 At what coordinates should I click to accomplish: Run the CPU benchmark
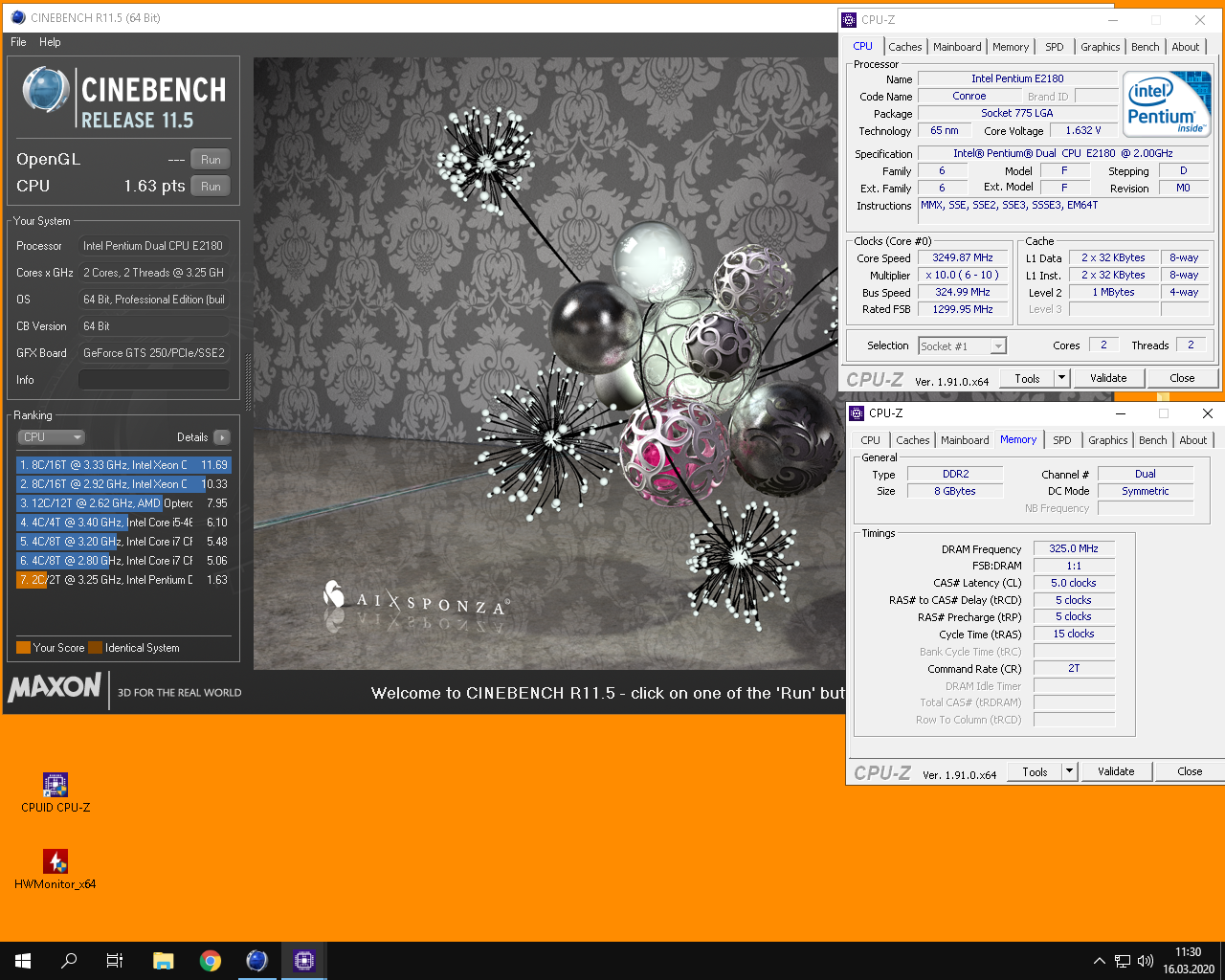coord(211,187)
